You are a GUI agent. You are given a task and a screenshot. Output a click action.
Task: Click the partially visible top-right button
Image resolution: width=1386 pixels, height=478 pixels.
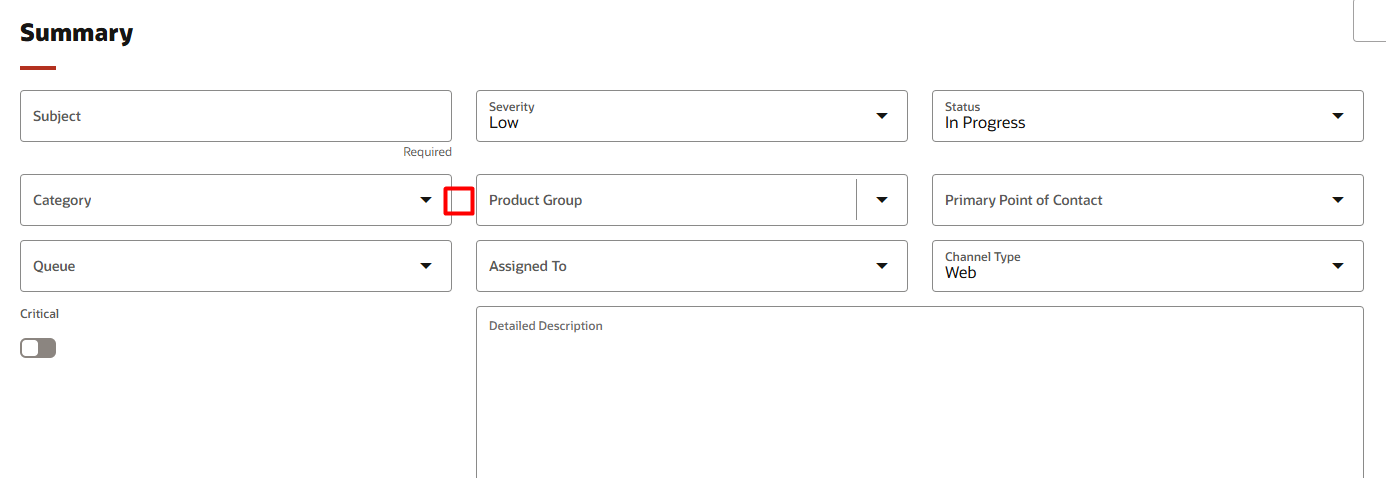pos(1370,21)
